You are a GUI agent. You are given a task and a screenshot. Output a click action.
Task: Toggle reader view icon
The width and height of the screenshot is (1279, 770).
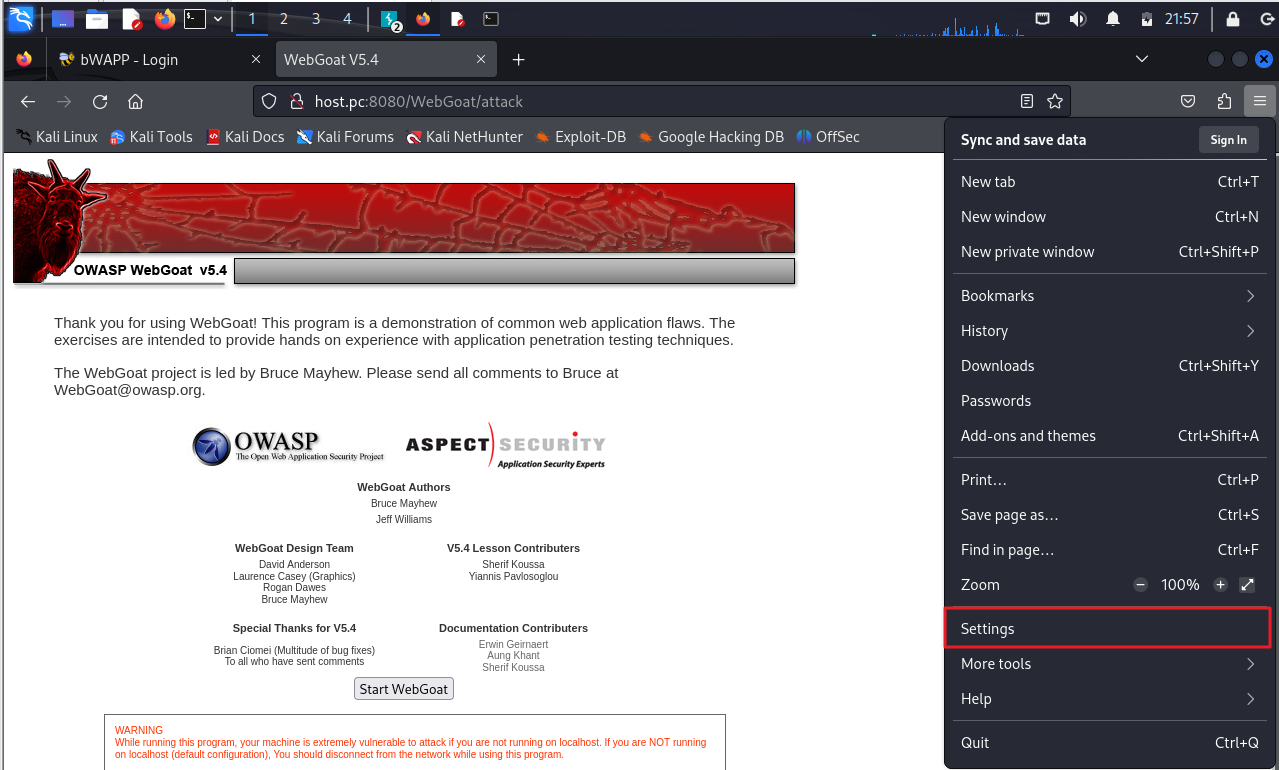point(1027,101)
